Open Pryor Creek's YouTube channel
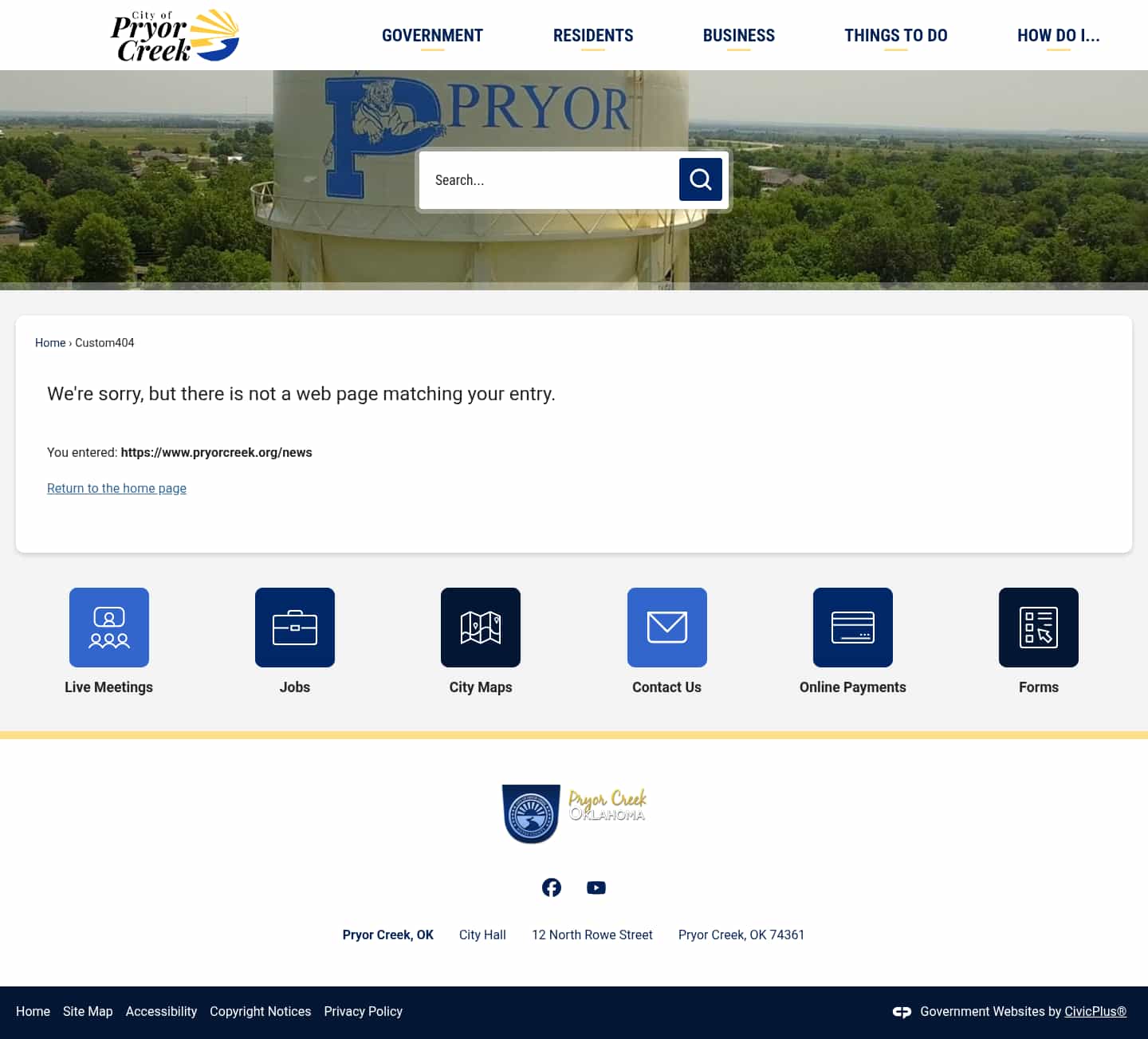Viewport: 1148px width, 1039px height. [596, 887]
